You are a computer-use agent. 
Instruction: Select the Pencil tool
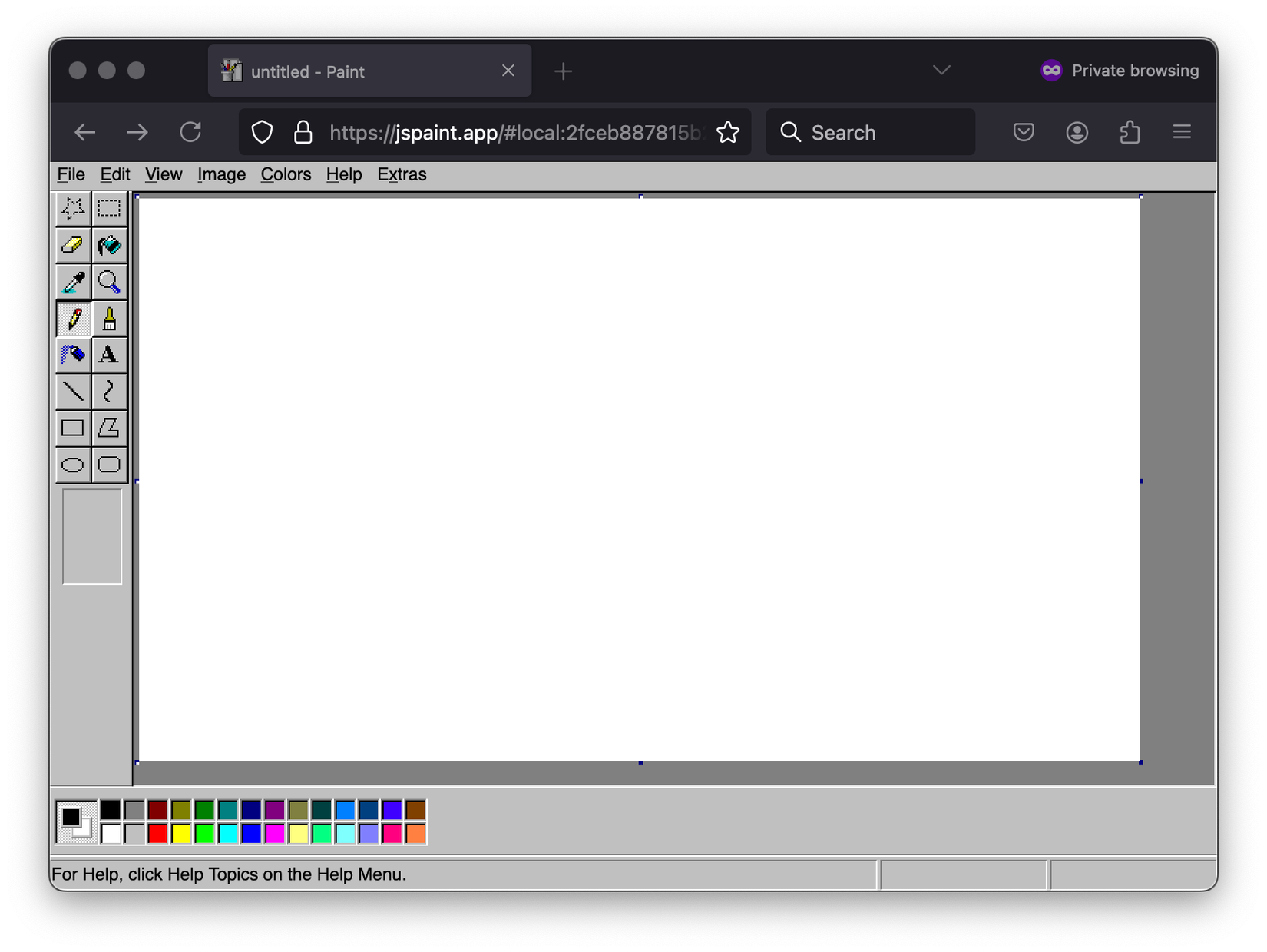click(x=73, y=319)
